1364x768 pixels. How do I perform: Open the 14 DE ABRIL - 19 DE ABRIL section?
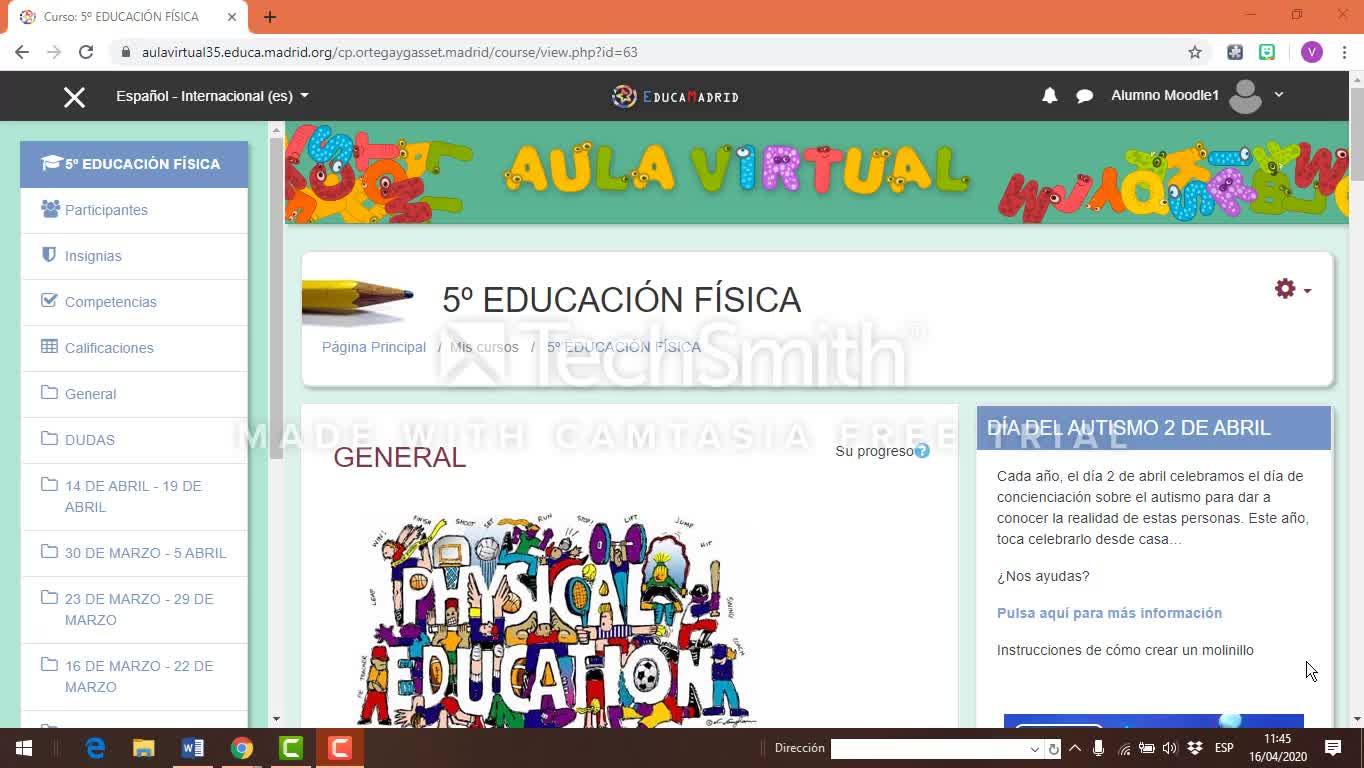pos(134,496)
